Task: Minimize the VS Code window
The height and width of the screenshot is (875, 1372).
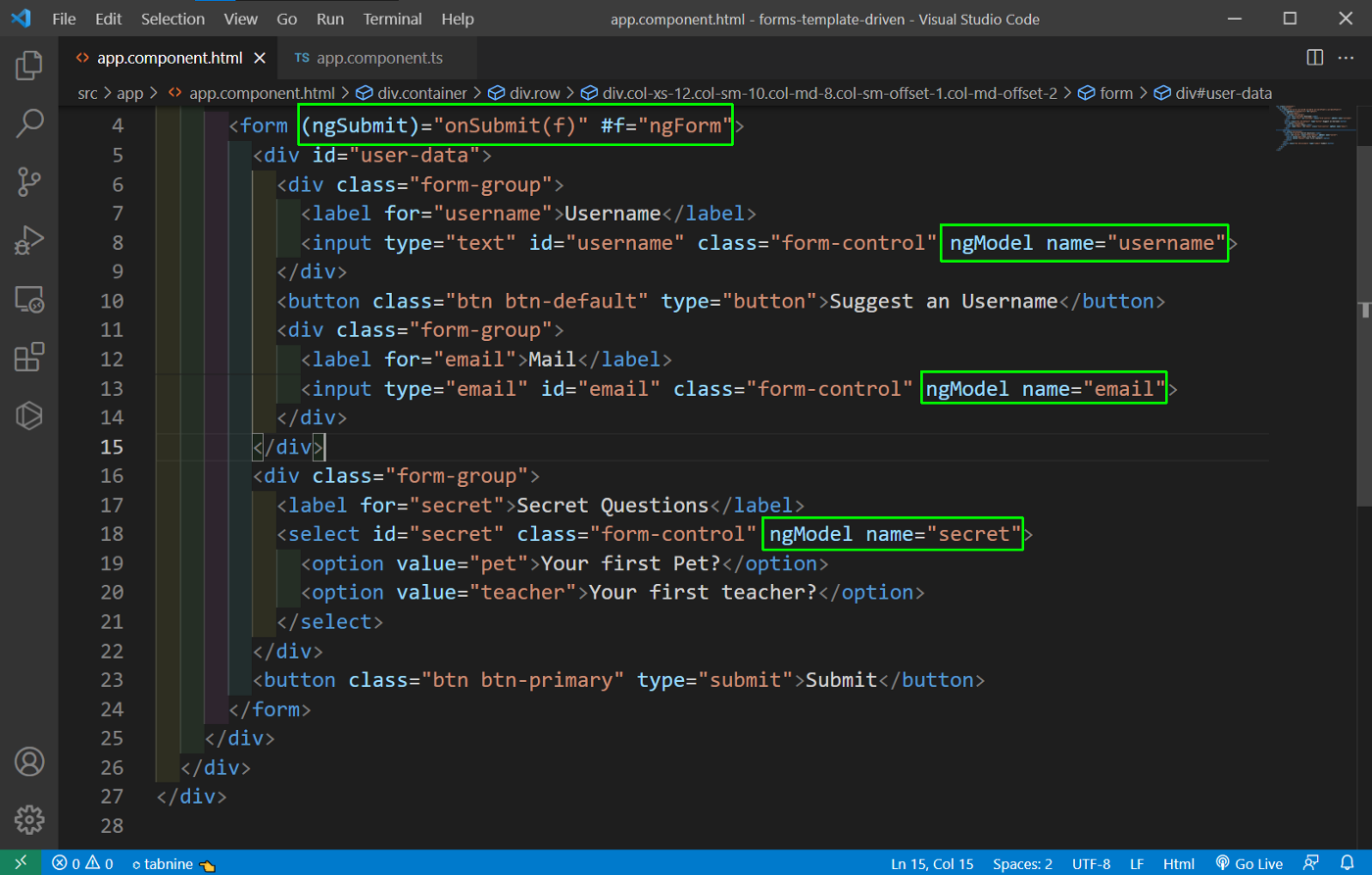Action: coord(1234,19)
